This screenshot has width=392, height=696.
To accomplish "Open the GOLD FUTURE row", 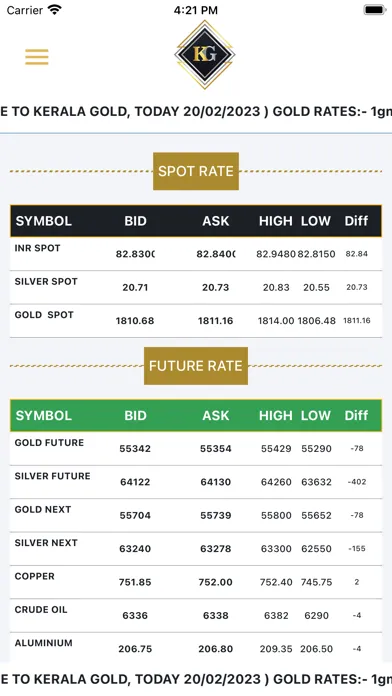I will click(196, 448).
